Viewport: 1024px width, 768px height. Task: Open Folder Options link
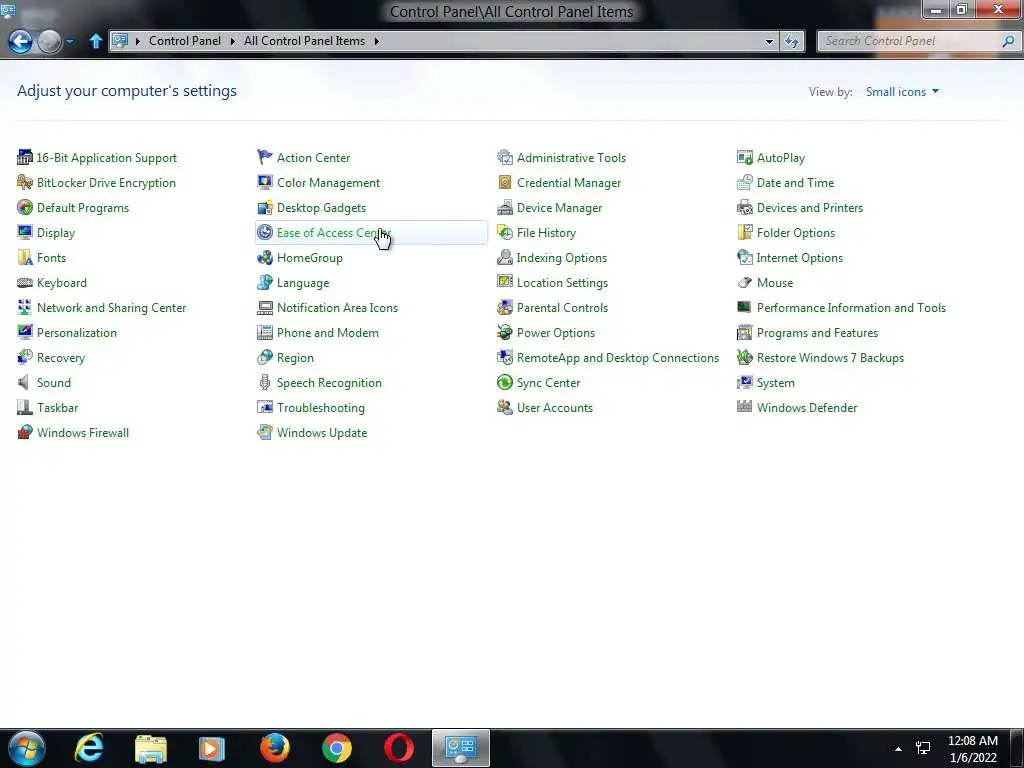[x=795, y=232]
